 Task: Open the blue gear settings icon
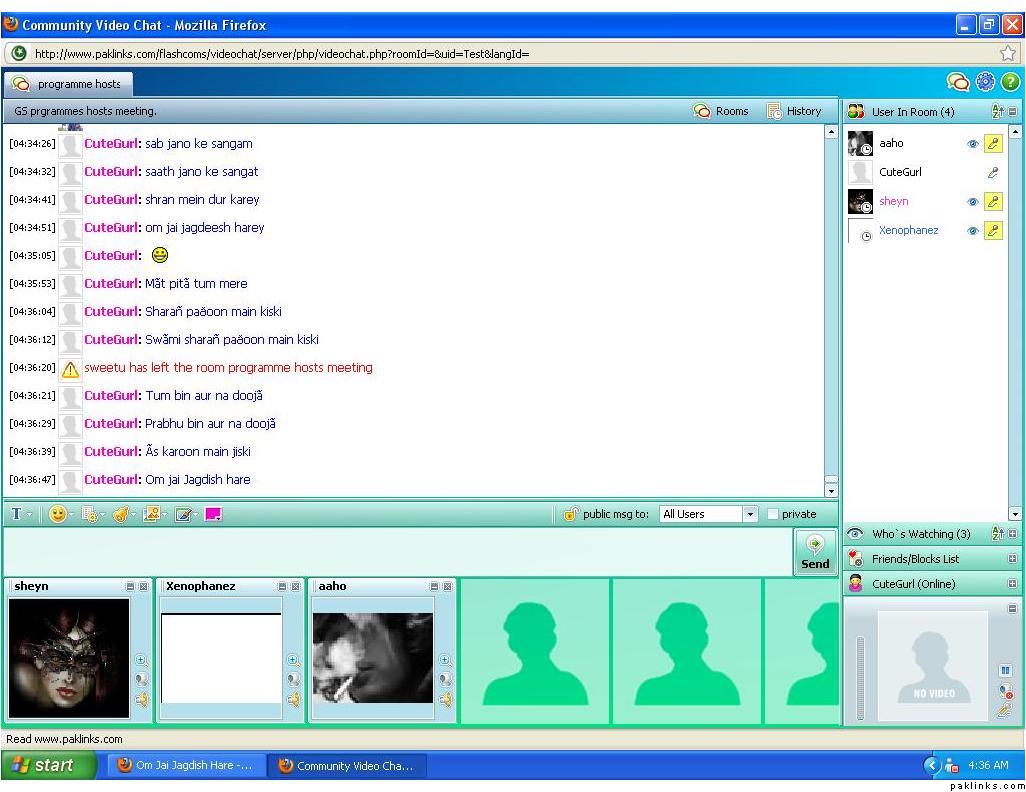[985, 82]
